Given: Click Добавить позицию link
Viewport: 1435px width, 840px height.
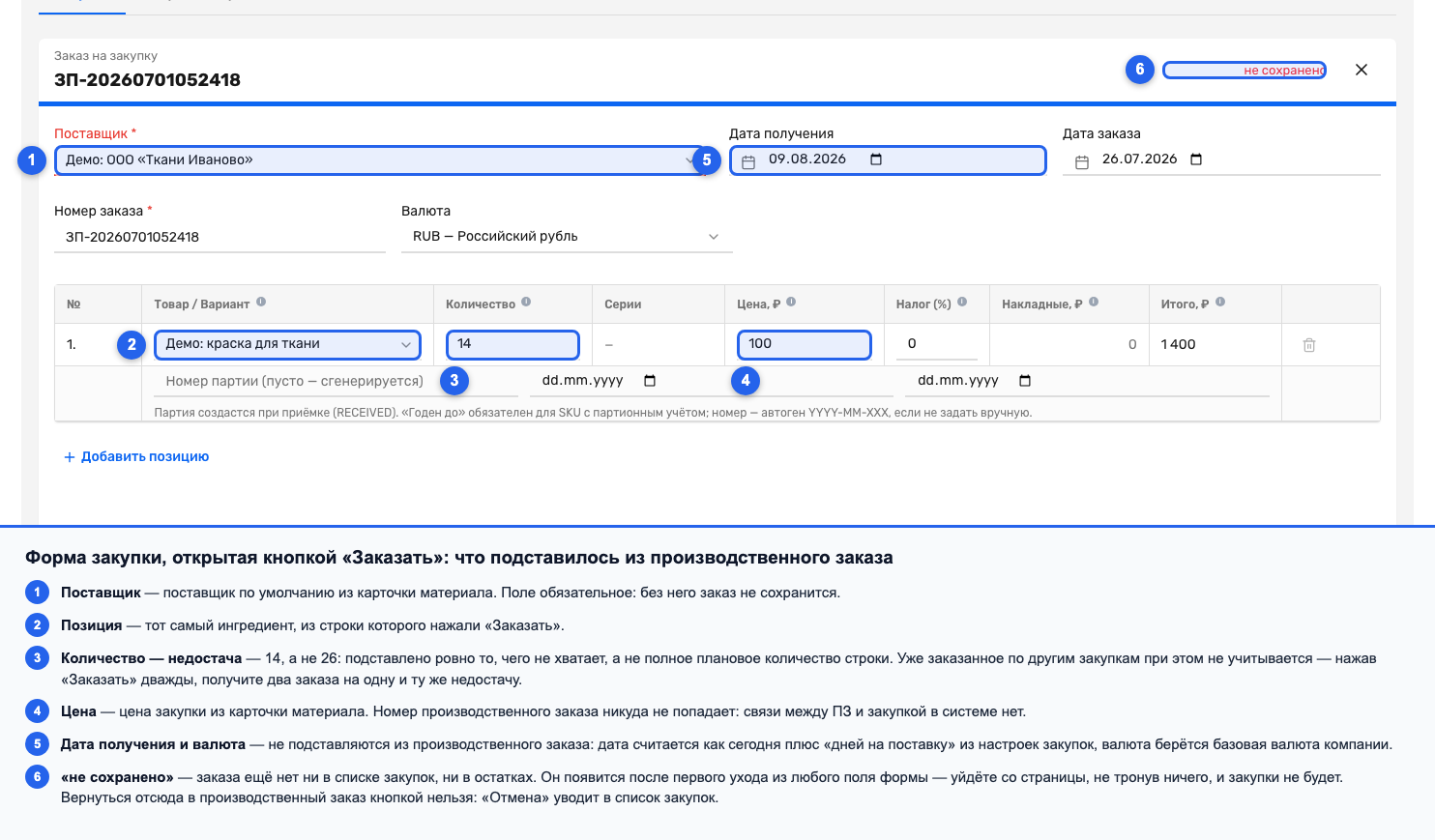Looking at the screenshot, I should 136,457.
